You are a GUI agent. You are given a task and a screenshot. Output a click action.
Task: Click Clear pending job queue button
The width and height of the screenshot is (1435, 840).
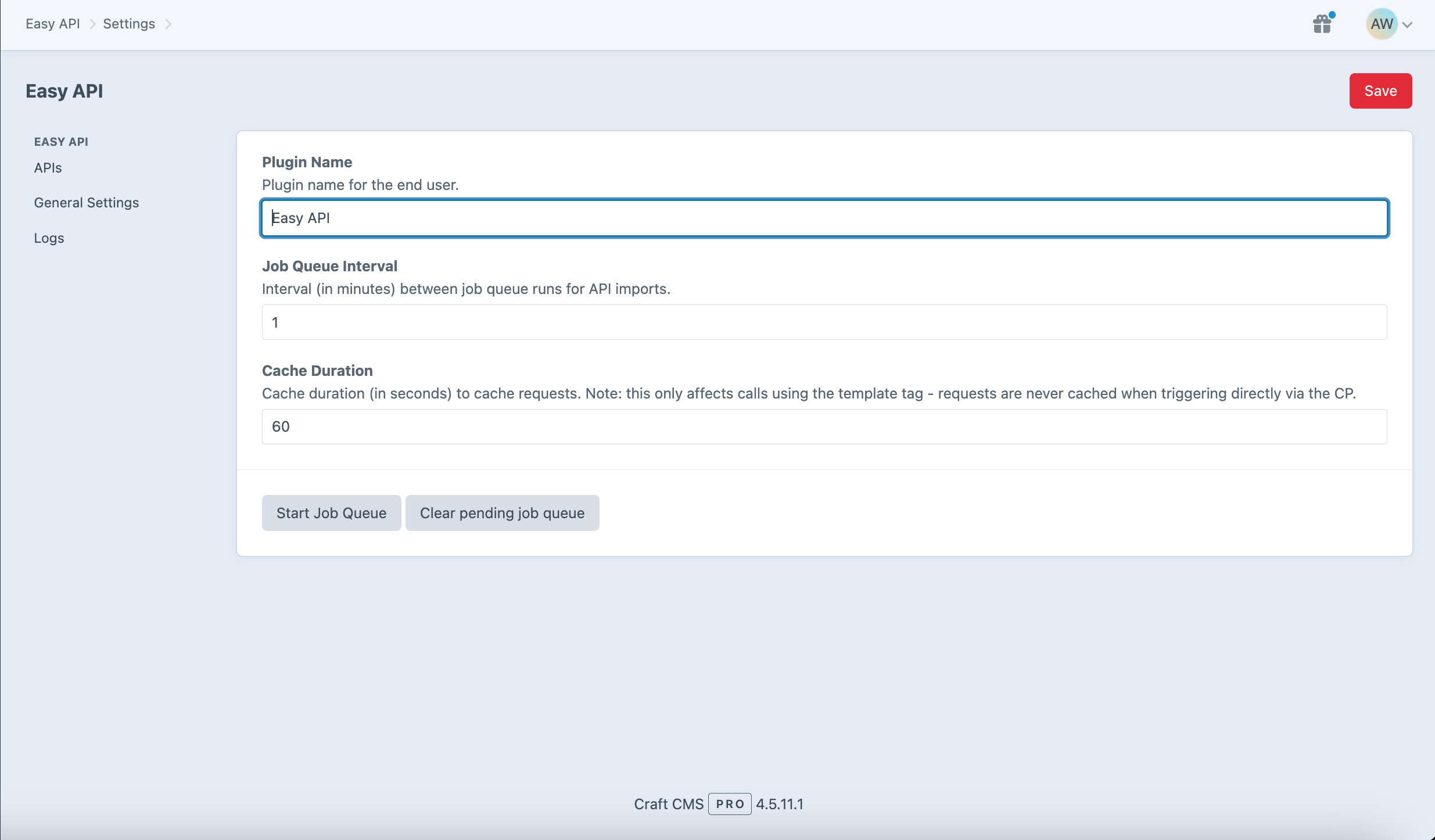(x=503, y=513)
